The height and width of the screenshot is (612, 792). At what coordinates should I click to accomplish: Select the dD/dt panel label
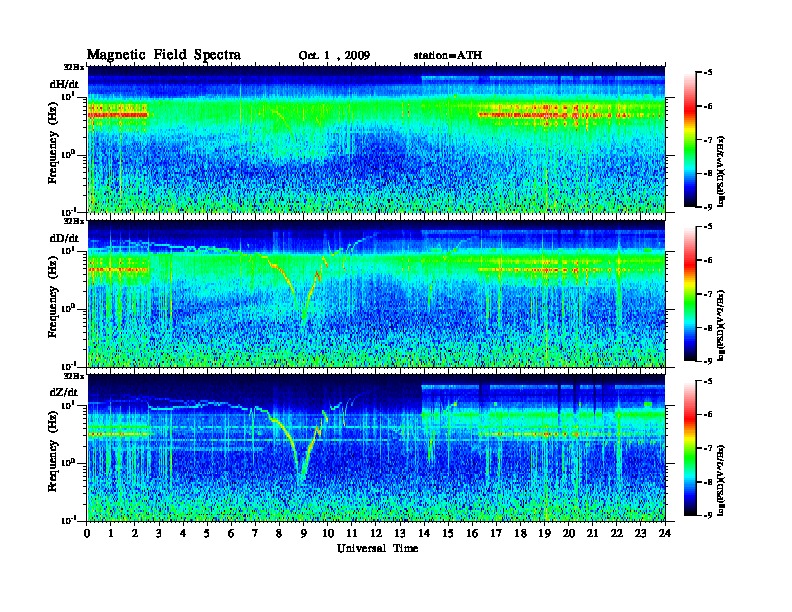coord(64,238)
